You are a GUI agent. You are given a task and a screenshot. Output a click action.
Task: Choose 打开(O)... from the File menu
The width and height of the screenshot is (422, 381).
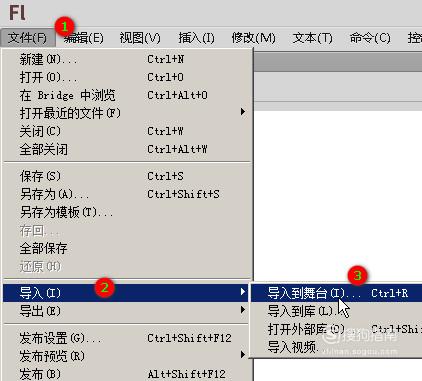[x=127, y=77]
